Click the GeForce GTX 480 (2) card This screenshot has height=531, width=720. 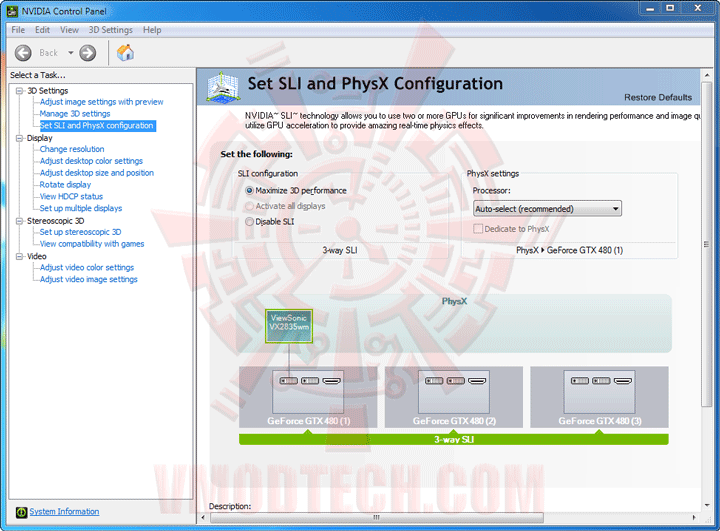pos(454,397)
